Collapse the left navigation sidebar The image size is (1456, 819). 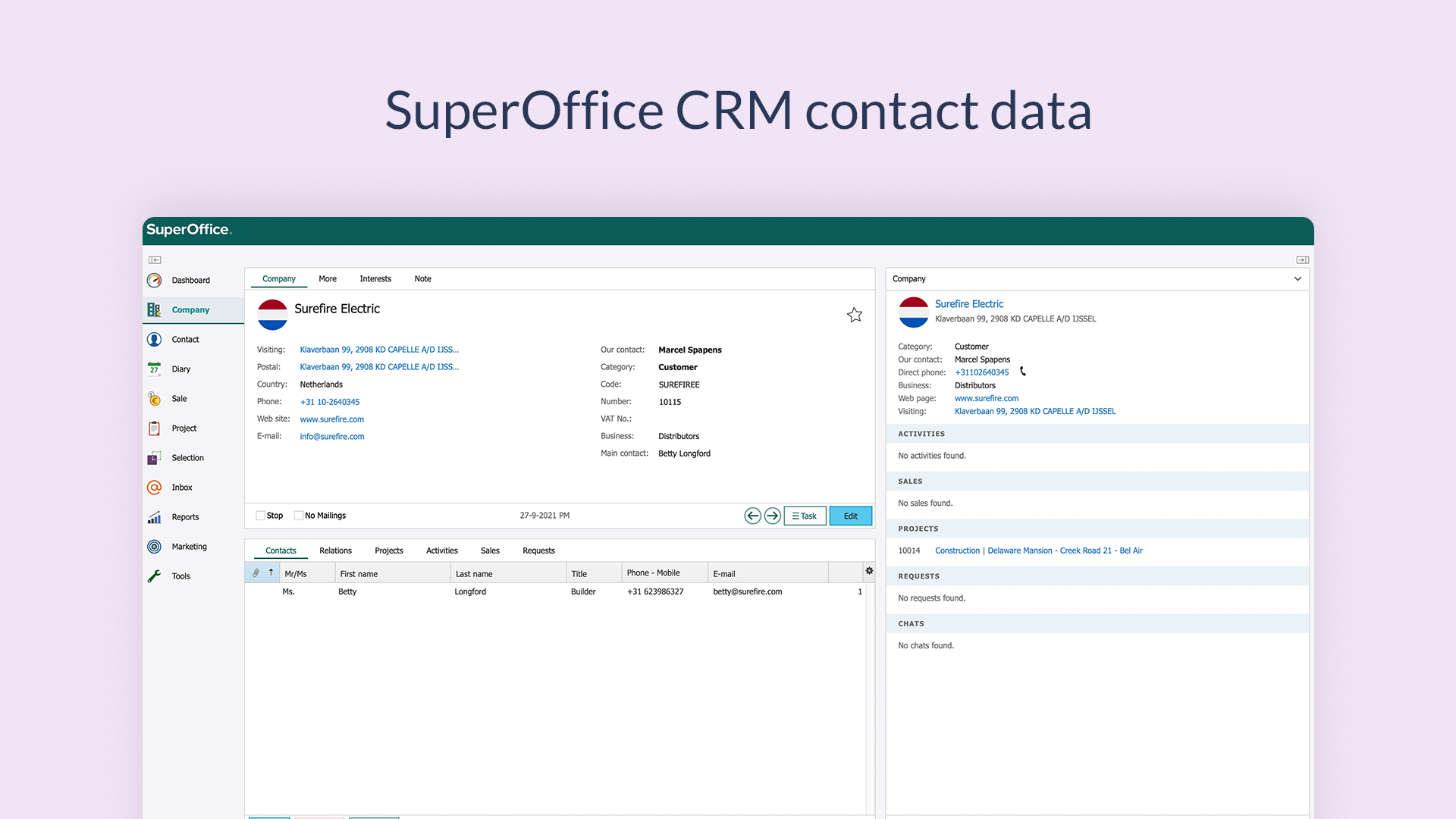tap(155, 260)
